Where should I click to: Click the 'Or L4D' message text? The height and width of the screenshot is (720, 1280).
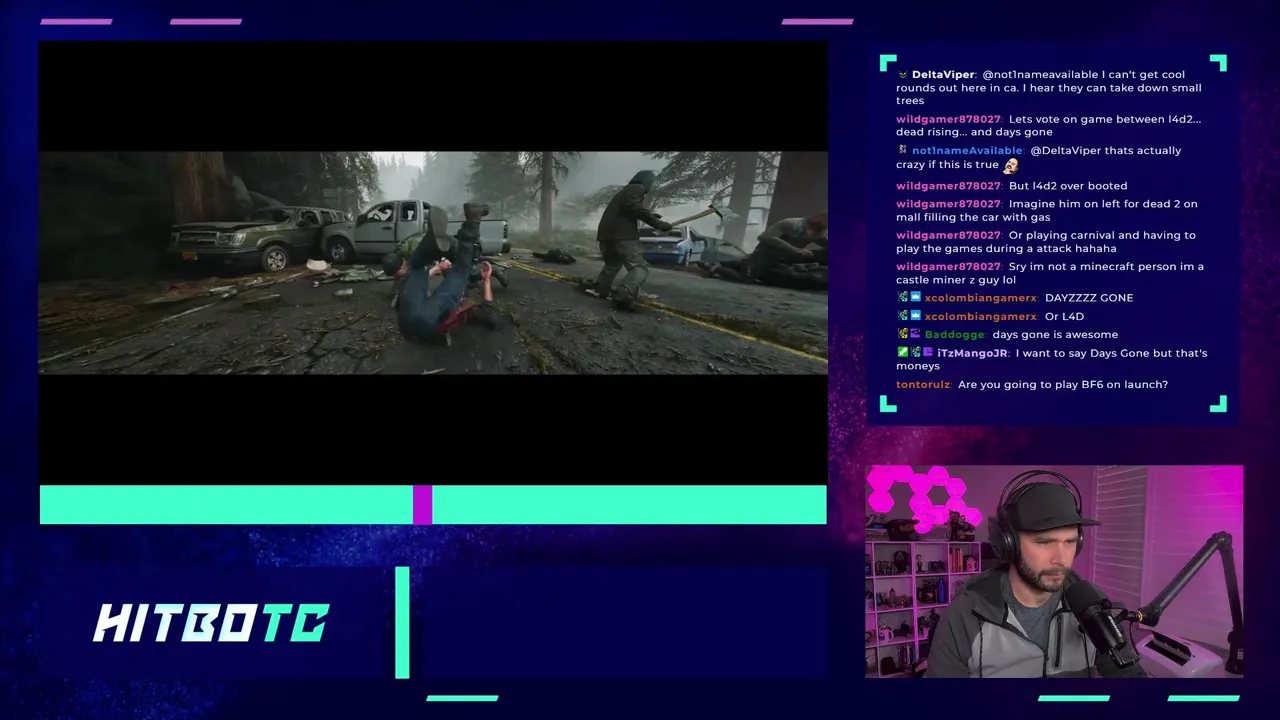pyautogui.click(x=1064, y=316)
